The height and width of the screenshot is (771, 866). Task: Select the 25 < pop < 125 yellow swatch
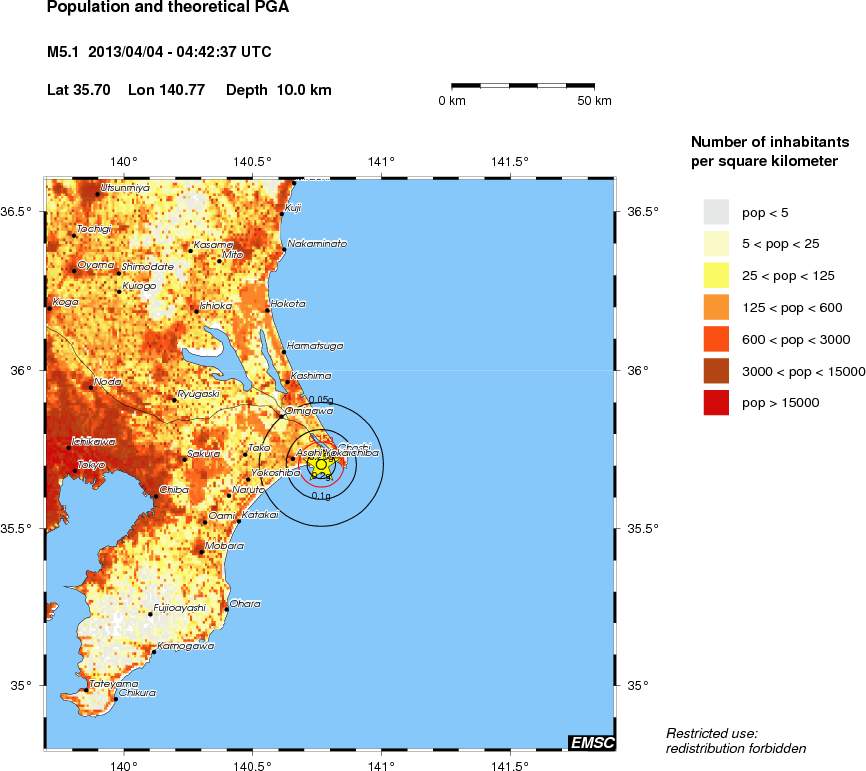point(716,275)
